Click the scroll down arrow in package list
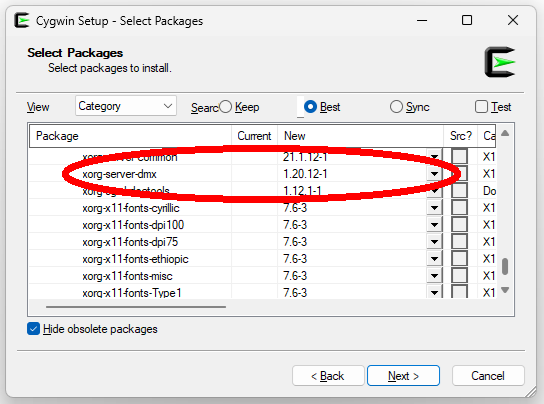 [505, 289]
